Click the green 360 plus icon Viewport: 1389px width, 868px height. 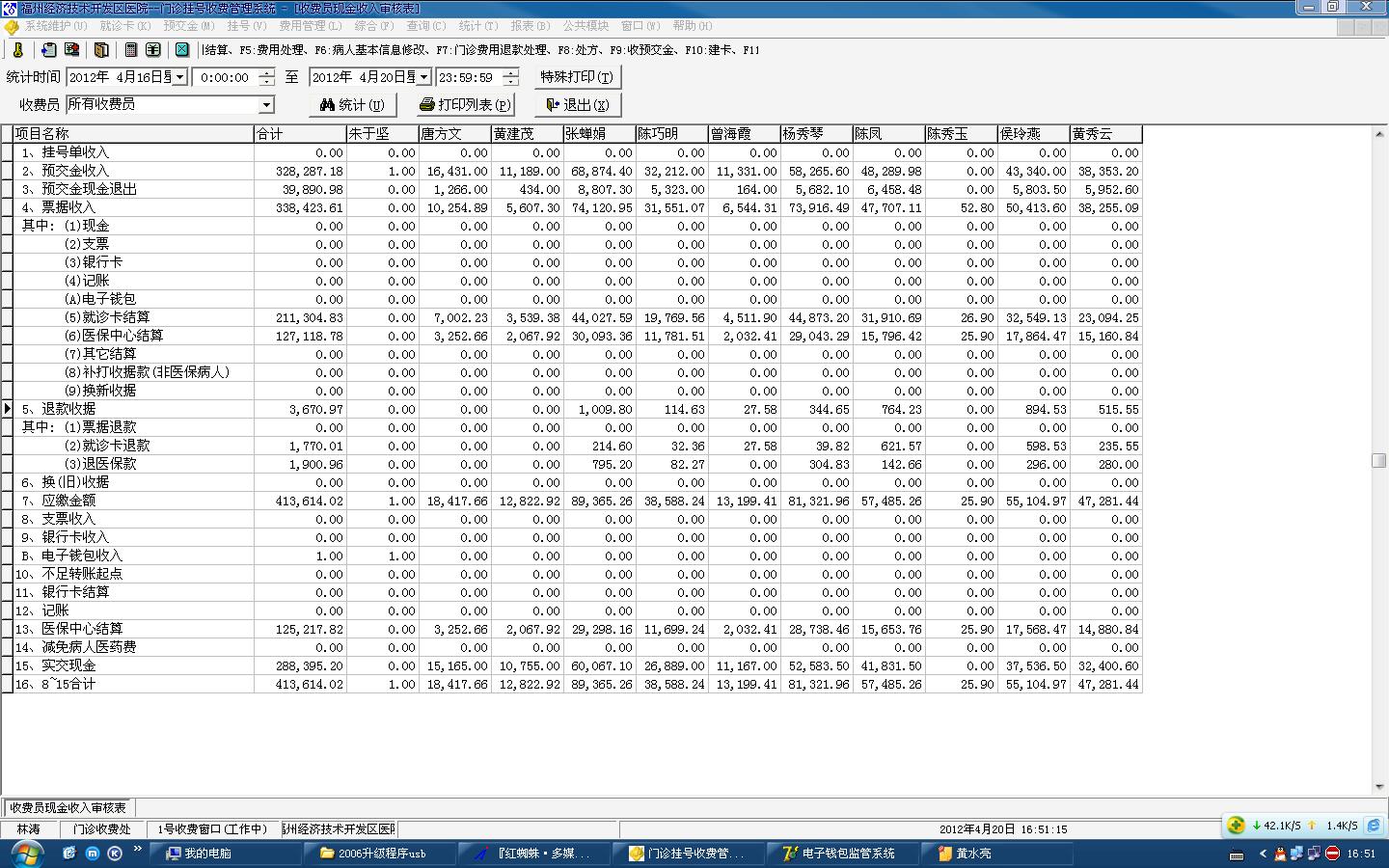point(1236,826)
